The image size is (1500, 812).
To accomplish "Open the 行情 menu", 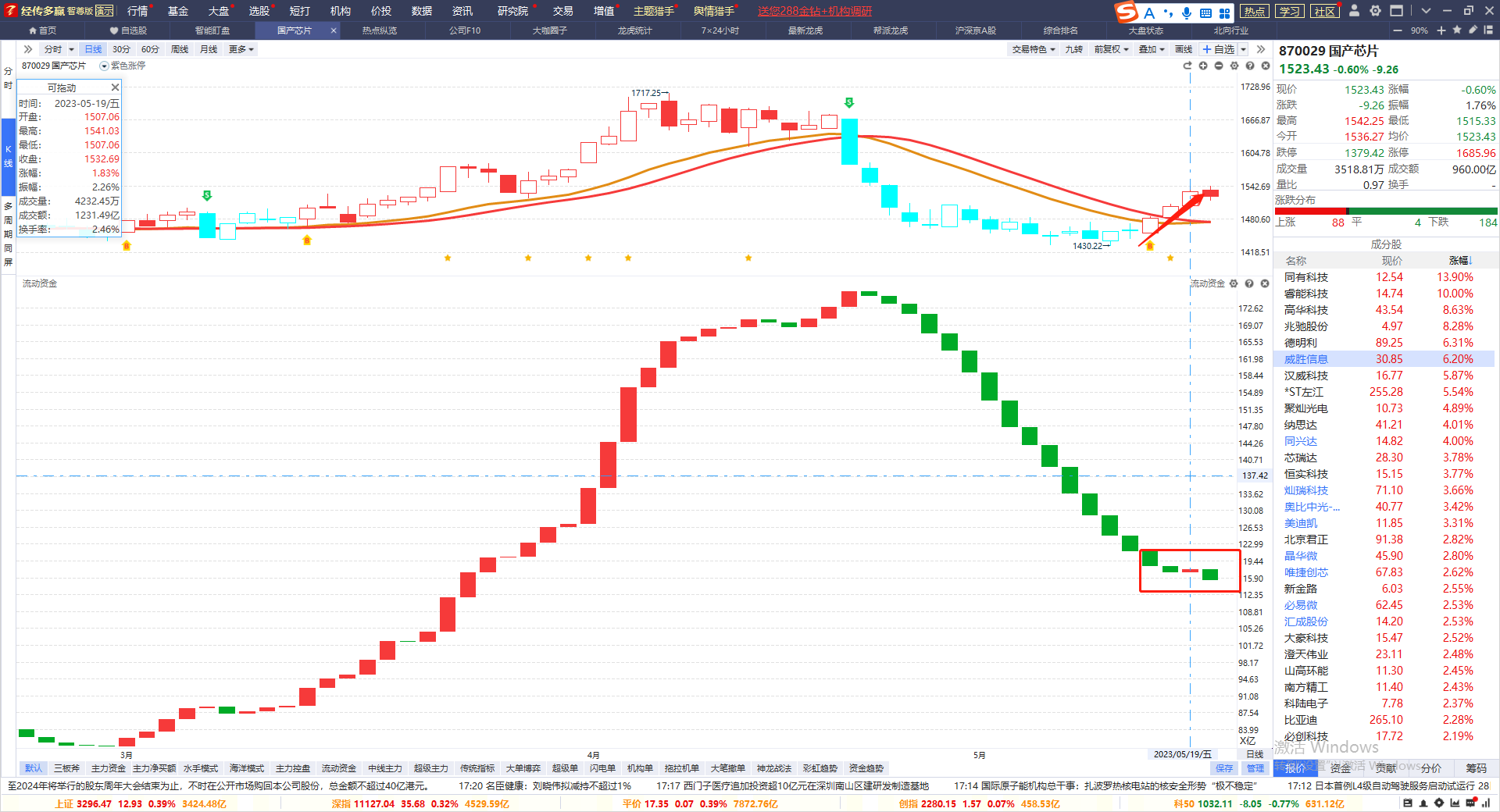I will tap(137, 11).
